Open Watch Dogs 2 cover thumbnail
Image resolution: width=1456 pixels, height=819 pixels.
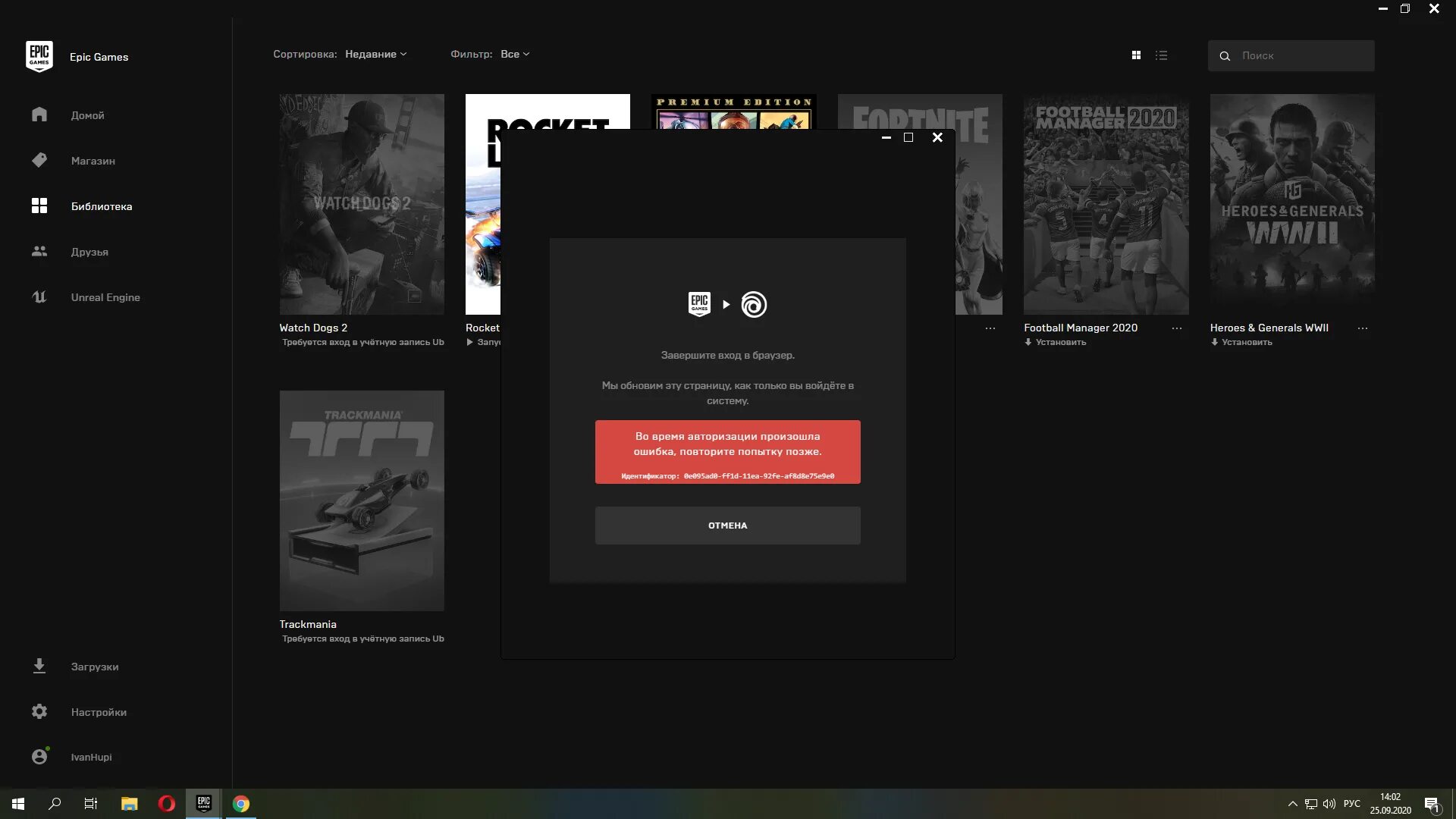point(362,204)
